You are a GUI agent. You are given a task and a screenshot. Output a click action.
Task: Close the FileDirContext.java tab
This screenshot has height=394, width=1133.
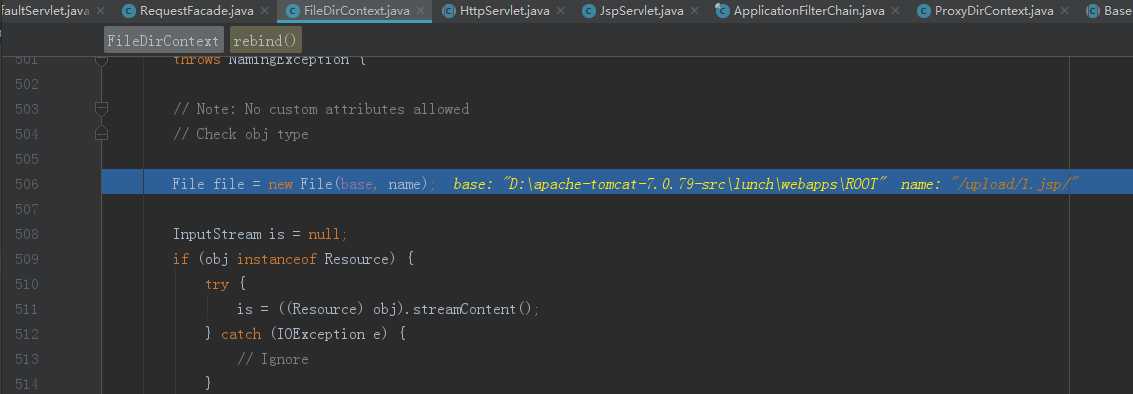pyautogui.click(x=421, y=12)
